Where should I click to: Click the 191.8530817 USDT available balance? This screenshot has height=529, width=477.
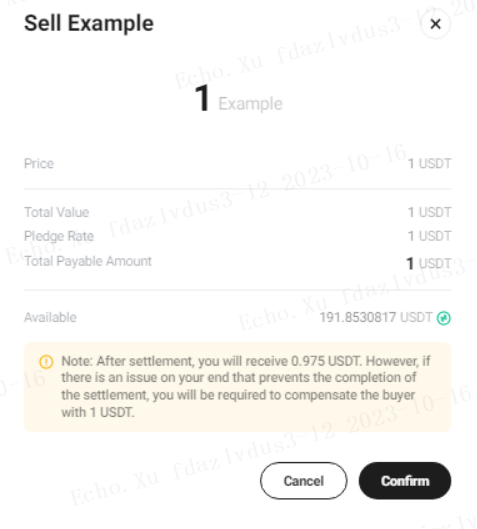376,317
